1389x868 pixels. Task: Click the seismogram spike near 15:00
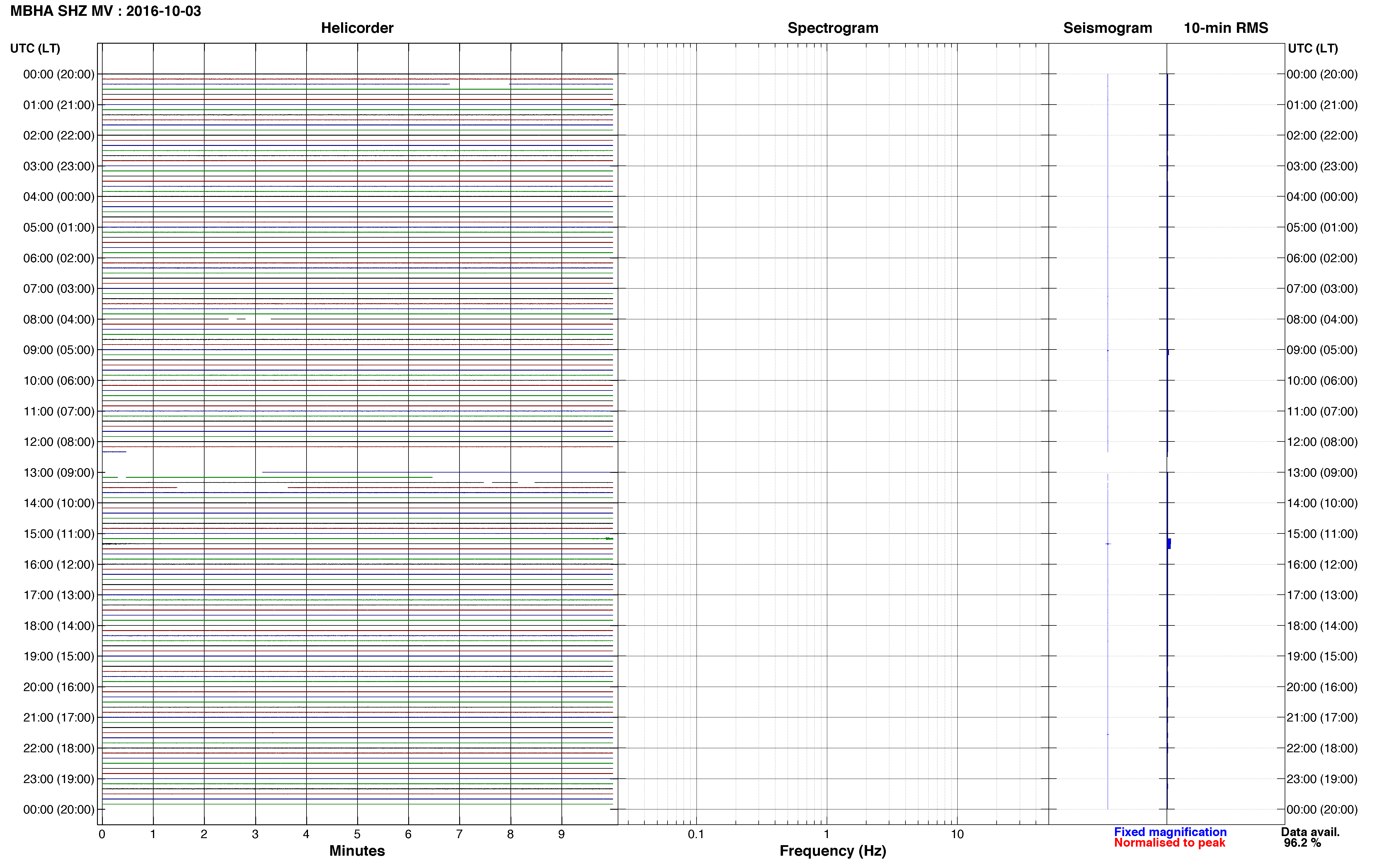coord(1108,544)
